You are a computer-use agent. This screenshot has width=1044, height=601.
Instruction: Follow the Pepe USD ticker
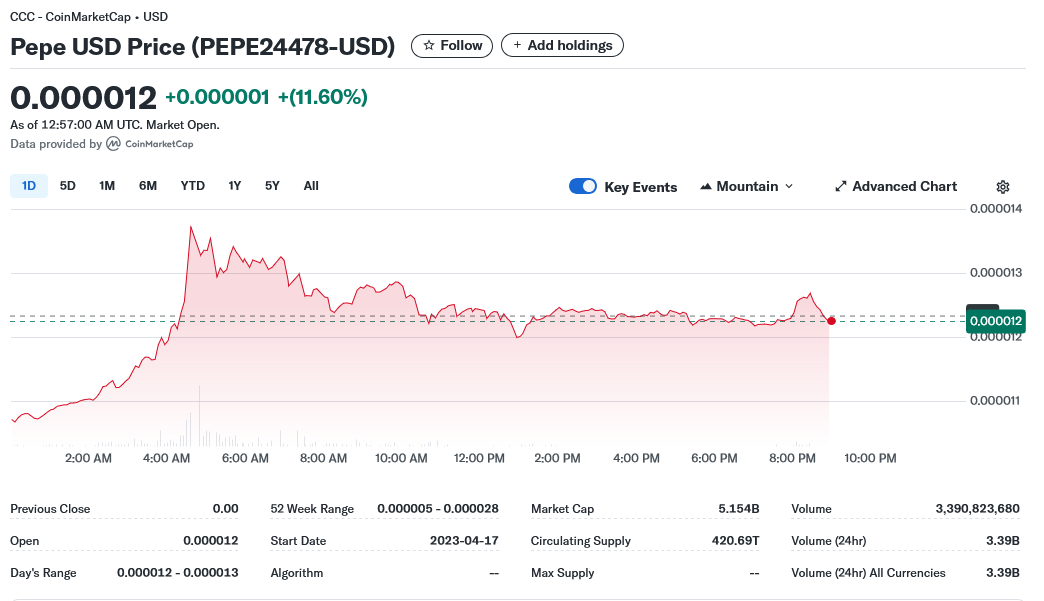pyautogui.click(x=451, y=45)
